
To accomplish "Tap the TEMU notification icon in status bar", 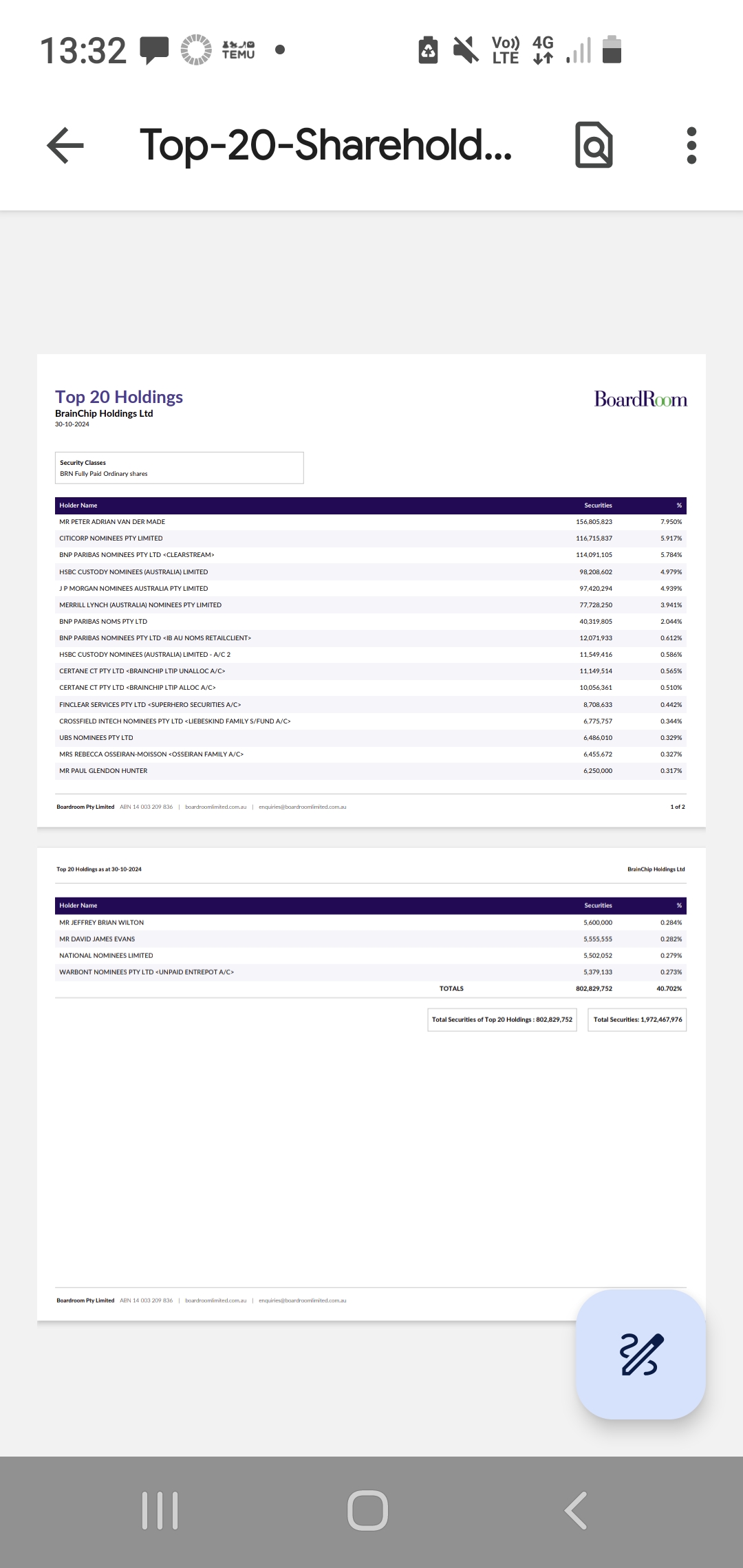I will [238, 50].
